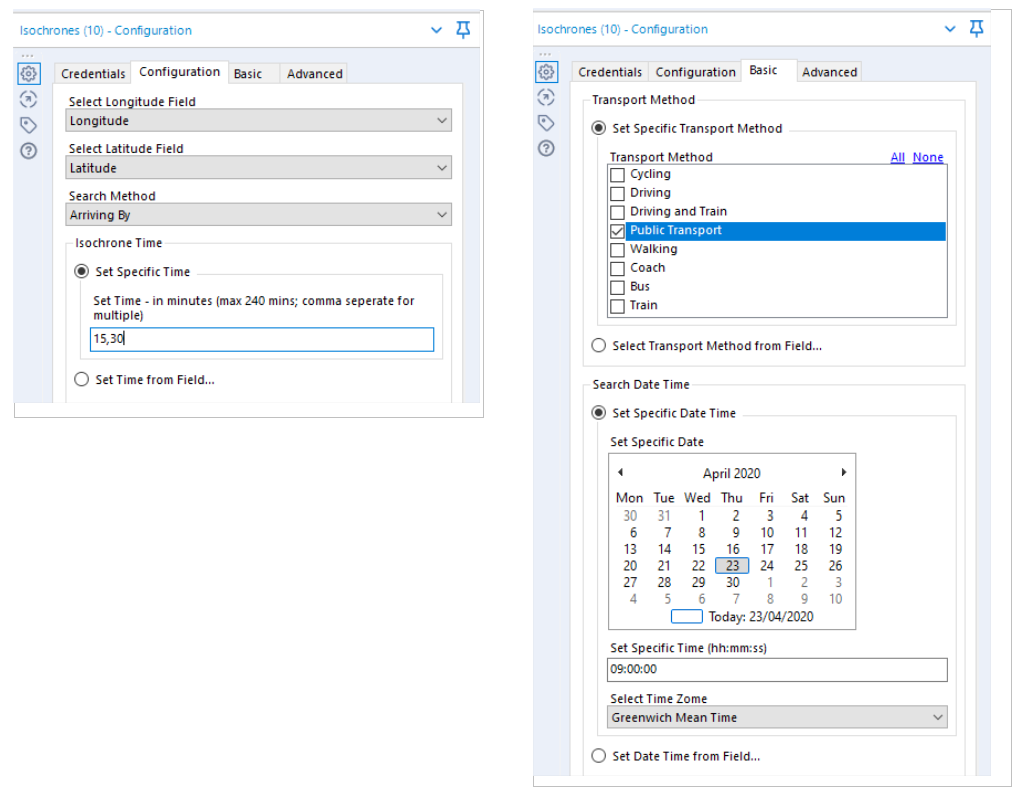
Task: Click the All link above transport methods
Action: click(897, 157)
